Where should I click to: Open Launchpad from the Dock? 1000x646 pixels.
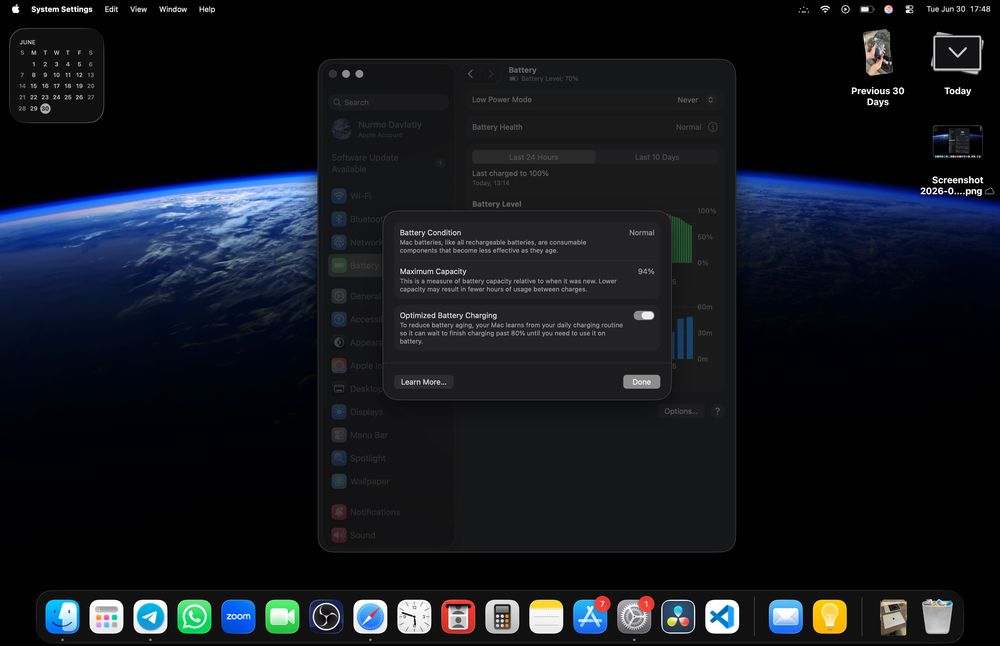click(107, 617)
